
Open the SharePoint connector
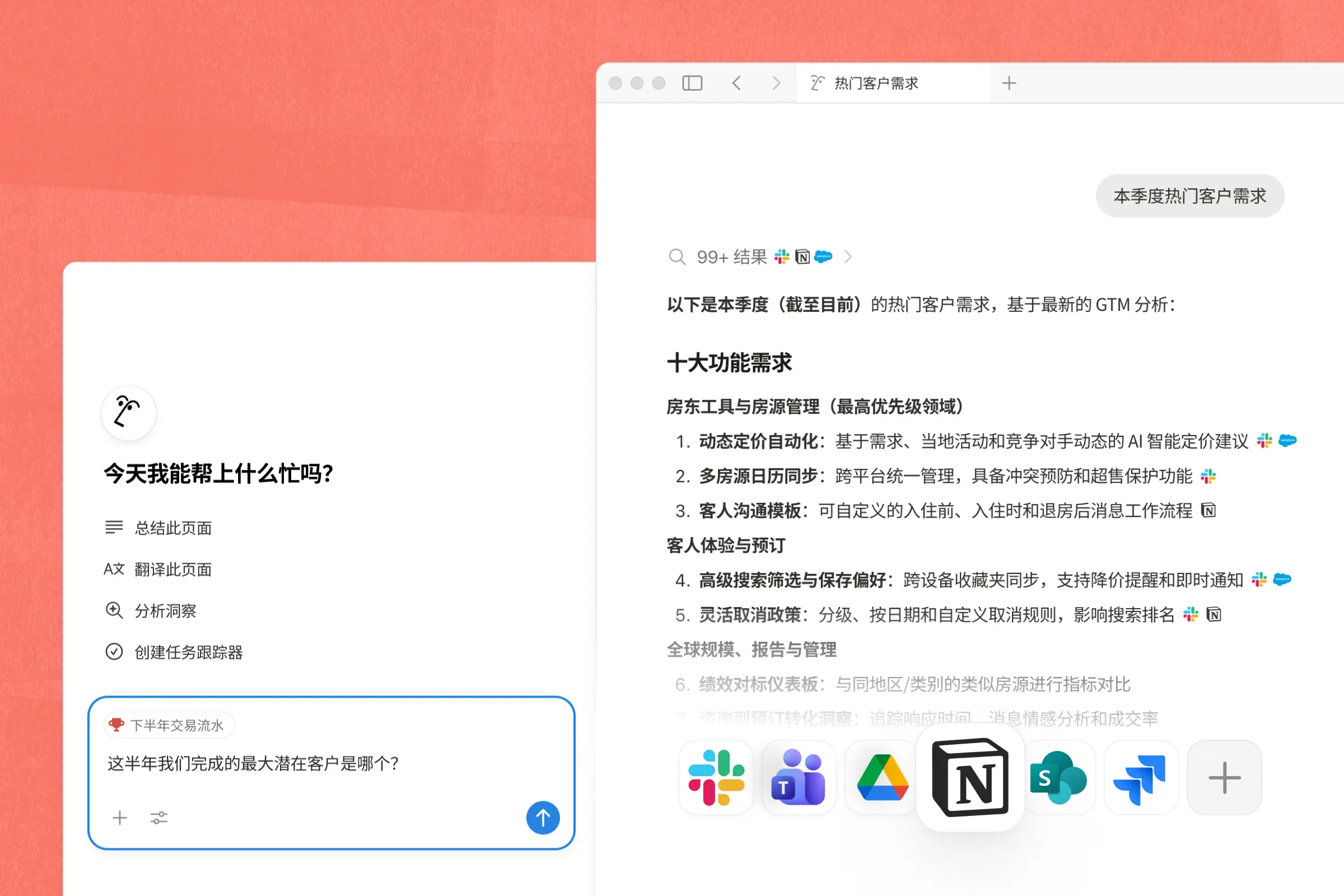click(x=1059, y=777)
